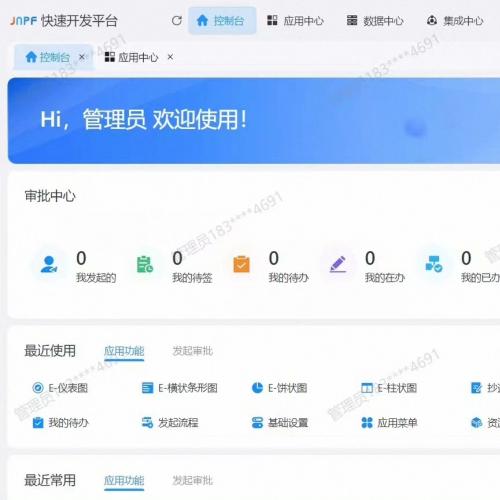Image resolution: width=500 pixels, height=500 pixels.
Task: Open 控制台 in the top navigation
Action: (222, 21)
